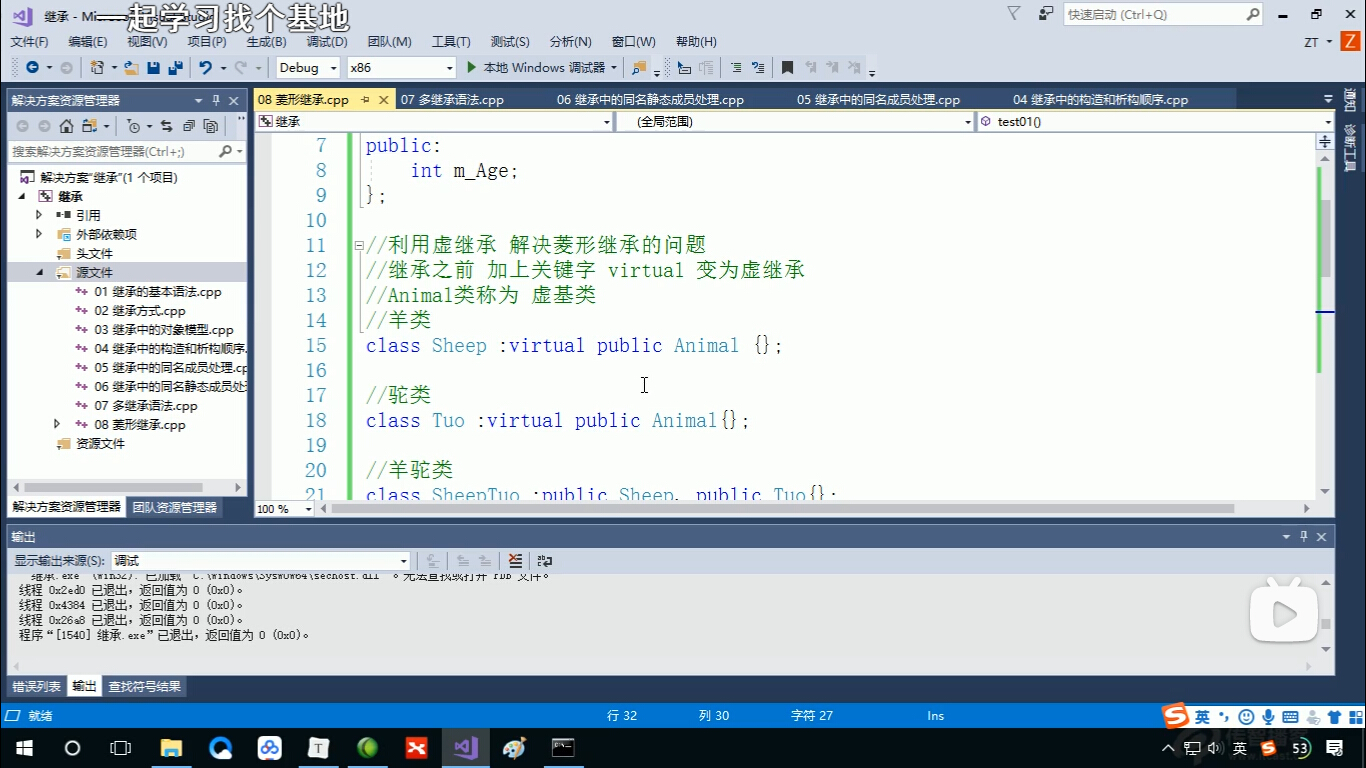Collapse the 源文件 folder in tree
This screenshot has width=1366, height=768.
coord(40,273)
